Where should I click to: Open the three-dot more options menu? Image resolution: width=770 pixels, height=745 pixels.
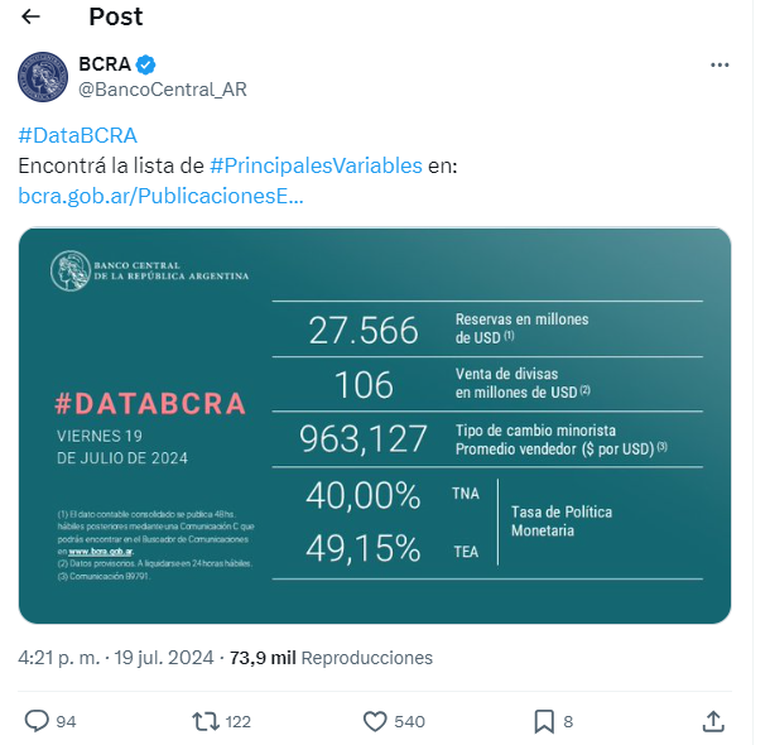pyautogui.click(x=719, y=65)
